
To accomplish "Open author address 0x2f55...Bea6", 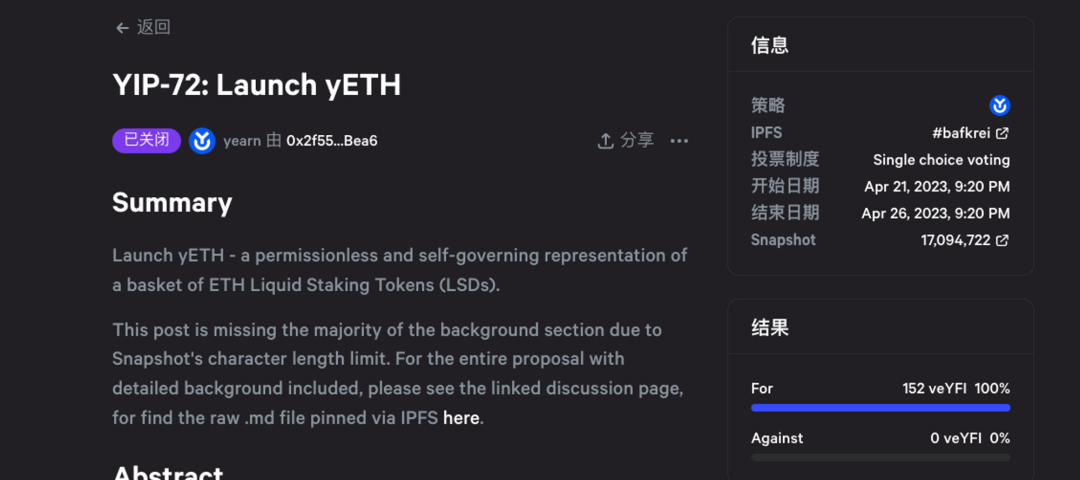I will tap(332, 141).
